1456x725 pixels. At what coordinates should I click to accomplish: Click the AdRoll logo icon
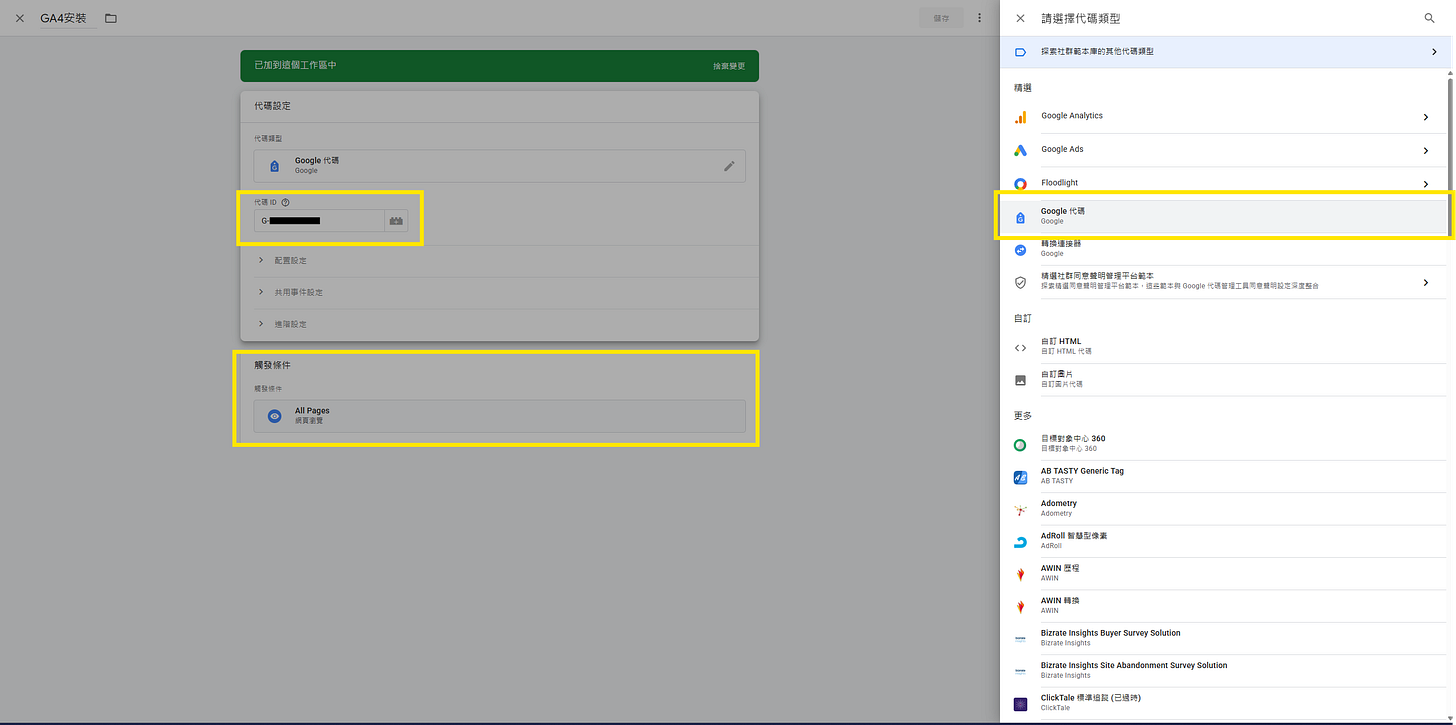click(x=1020, y=542)
